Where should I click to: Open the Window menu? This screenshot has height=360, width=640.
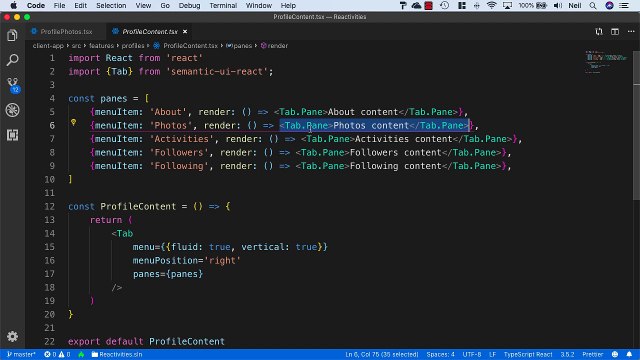point(258,5)
